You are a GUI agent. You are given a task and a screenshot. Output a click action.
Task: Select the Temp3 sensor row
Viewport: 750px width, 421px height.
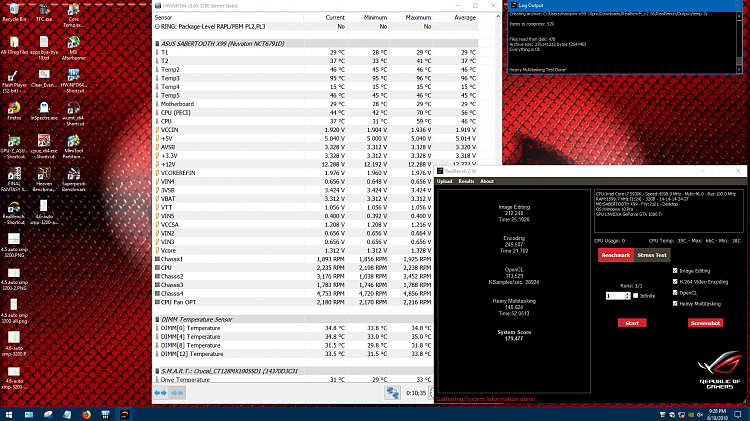316,78
